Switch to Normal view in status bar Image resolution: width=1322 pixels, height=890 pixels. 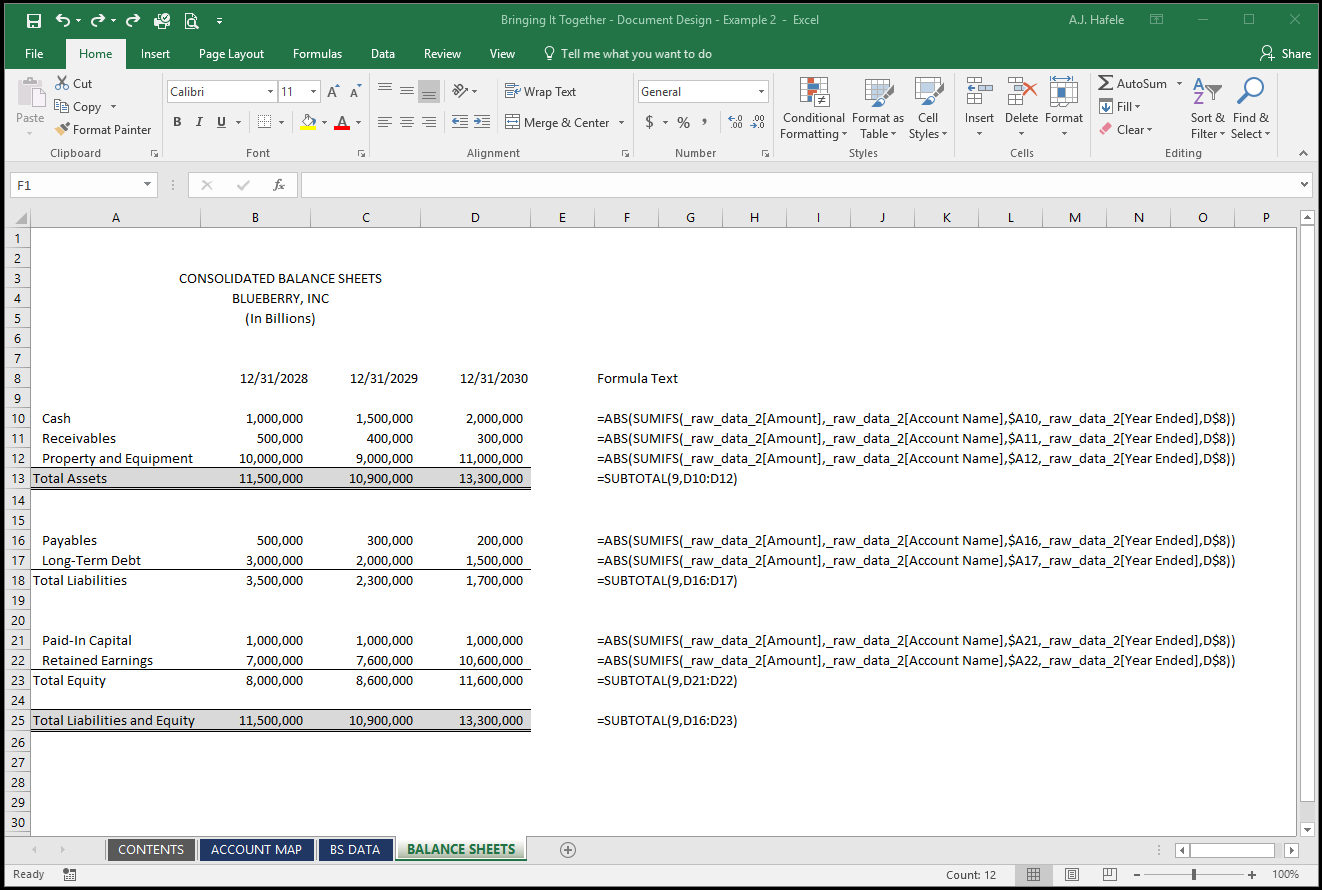1034,874
